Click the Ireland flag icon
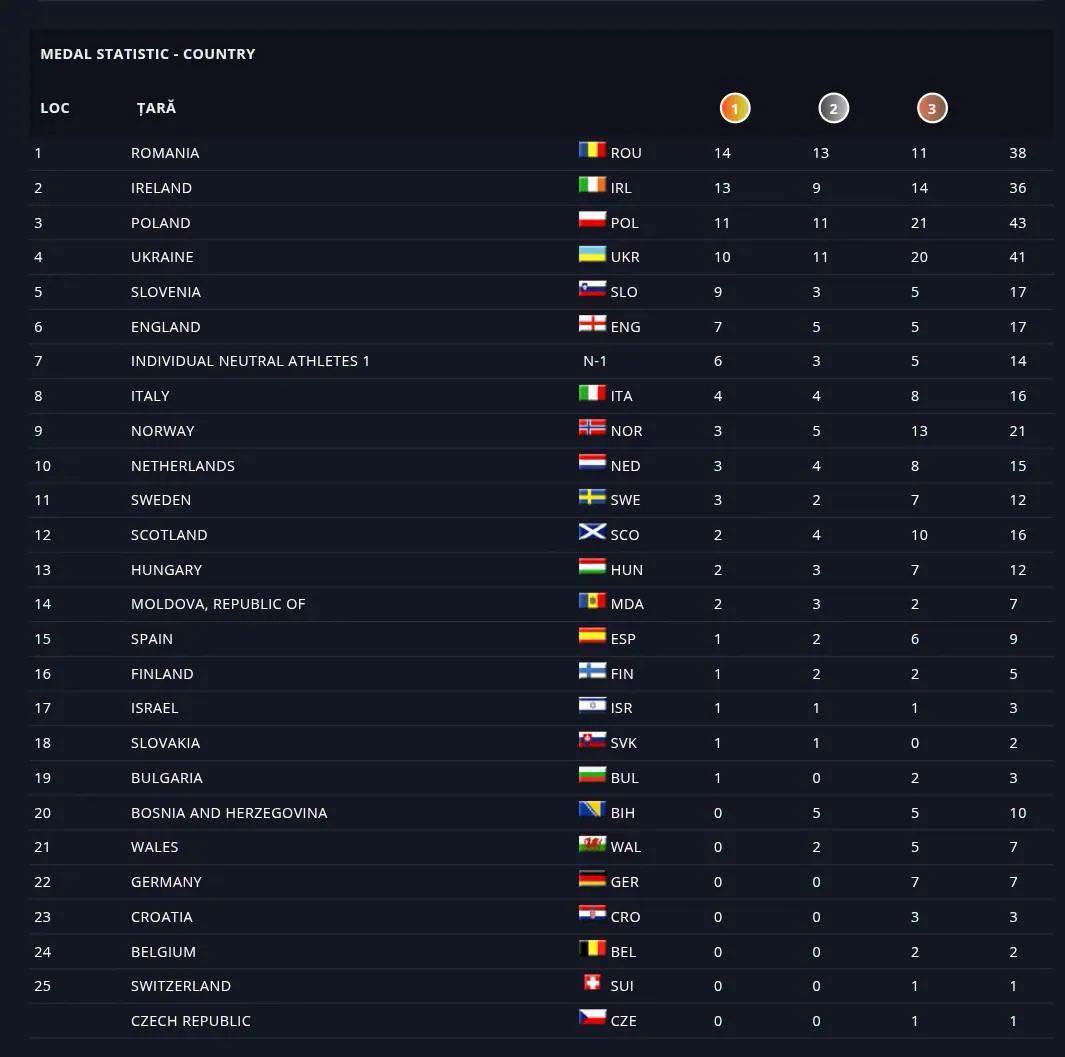This screenshot has height=1057, width=1065. 592,186
